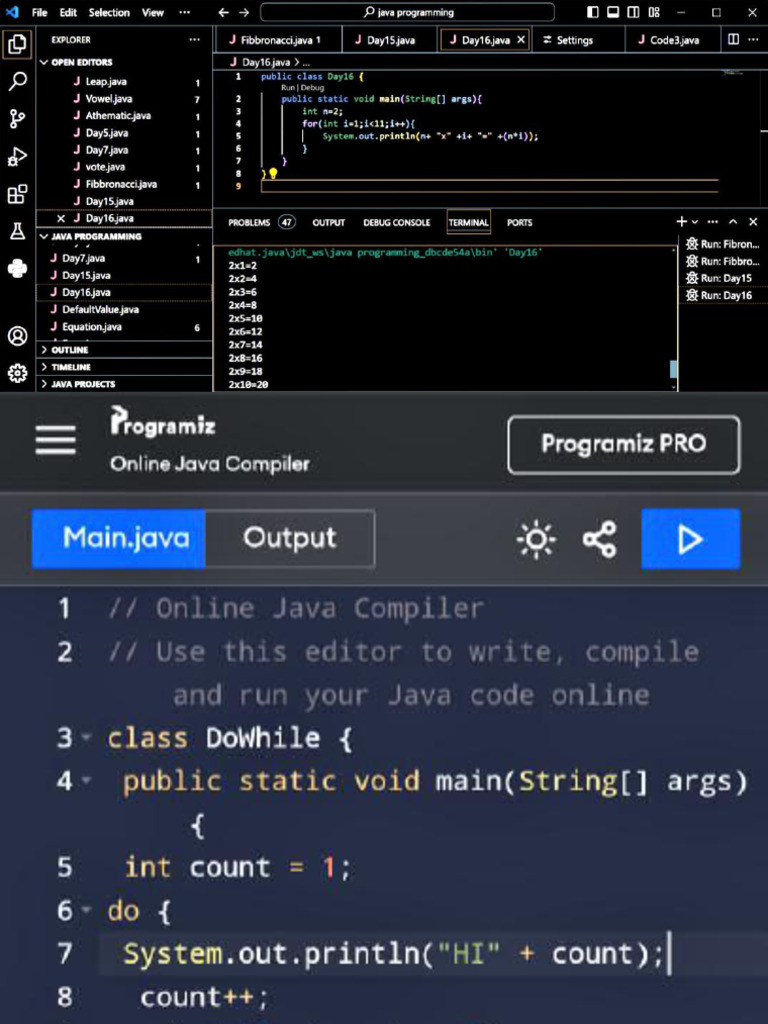This screenshot has width=768, height=1024.
Task: Toggle Programiz light/dark theme sun icon
Action: [x=536, y=540]
